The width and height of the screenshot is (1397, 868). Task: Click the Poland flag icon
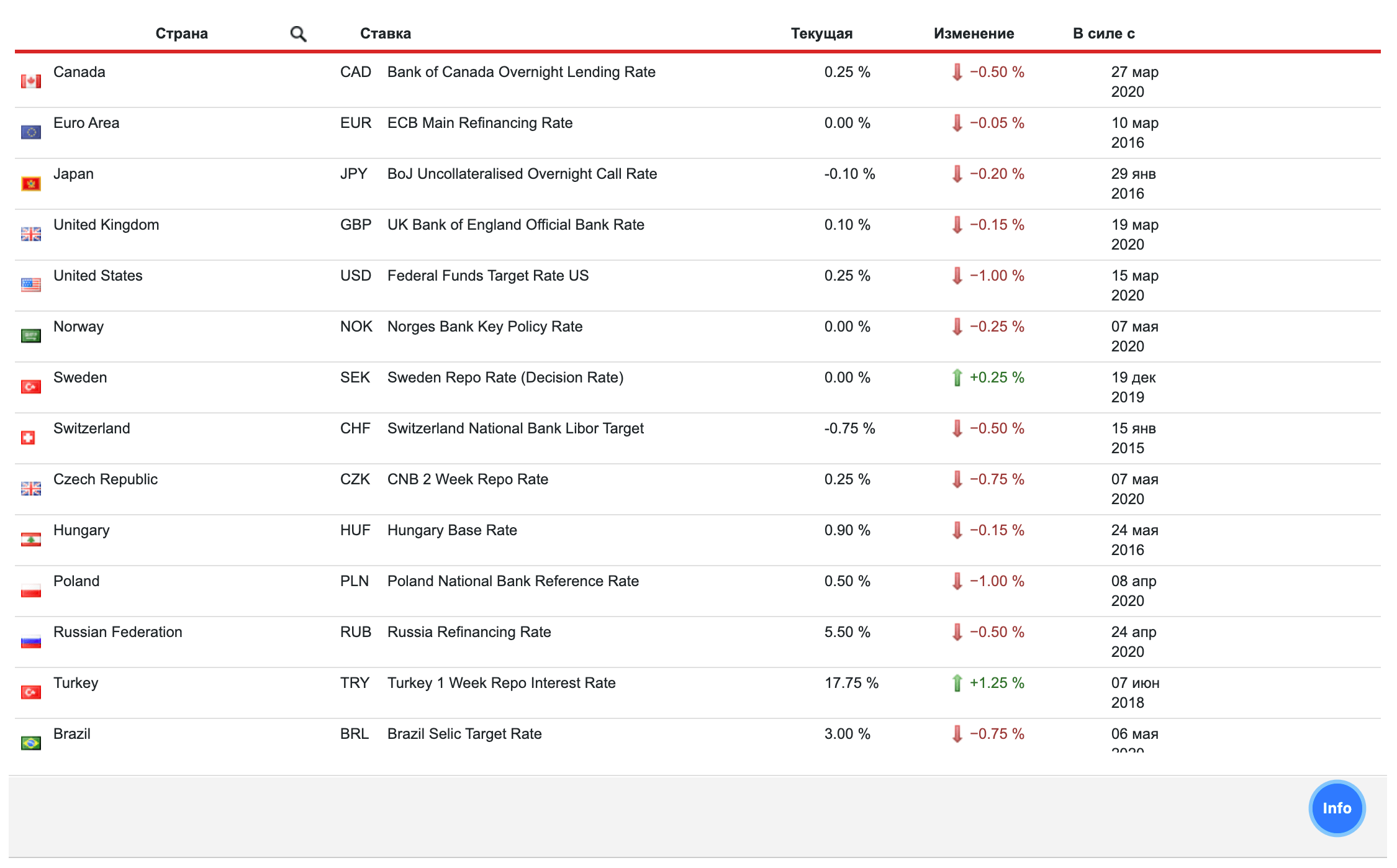pos(30,590)
